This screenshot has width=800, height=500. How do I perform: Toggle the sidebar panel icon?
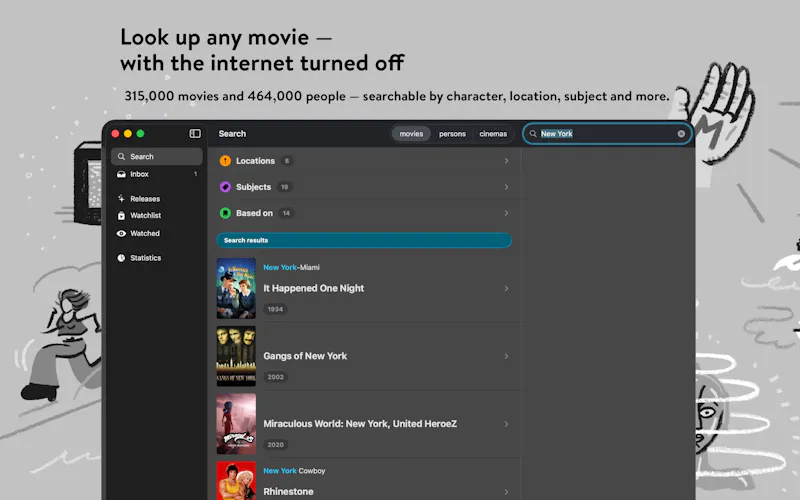pyautogui.click(x=195, y=134)
